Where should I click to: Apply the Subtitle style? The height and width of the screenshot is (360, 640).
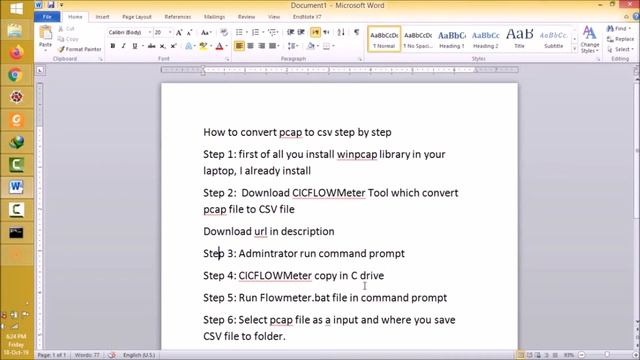click(553, 39)
